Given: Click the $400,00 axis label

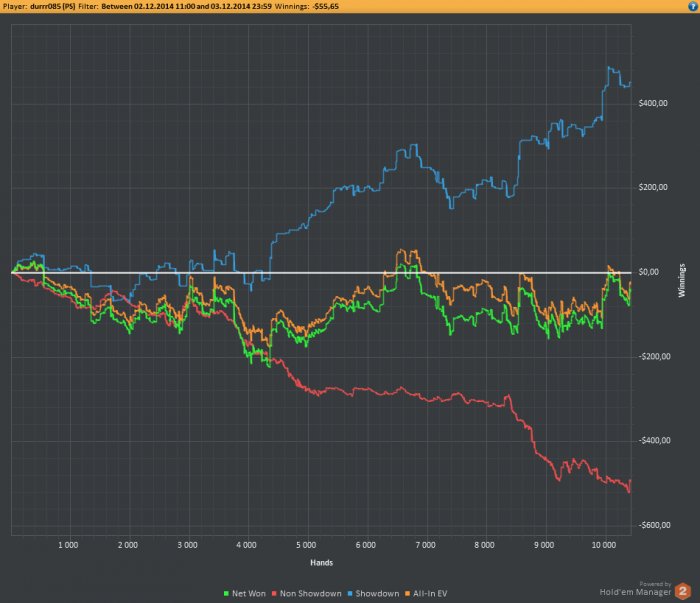Looking at the screenshot, I should (653, 103).
